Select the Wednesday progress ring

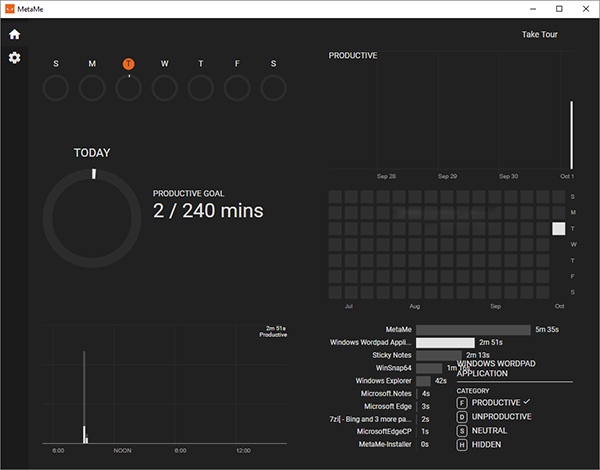[165, 88]
